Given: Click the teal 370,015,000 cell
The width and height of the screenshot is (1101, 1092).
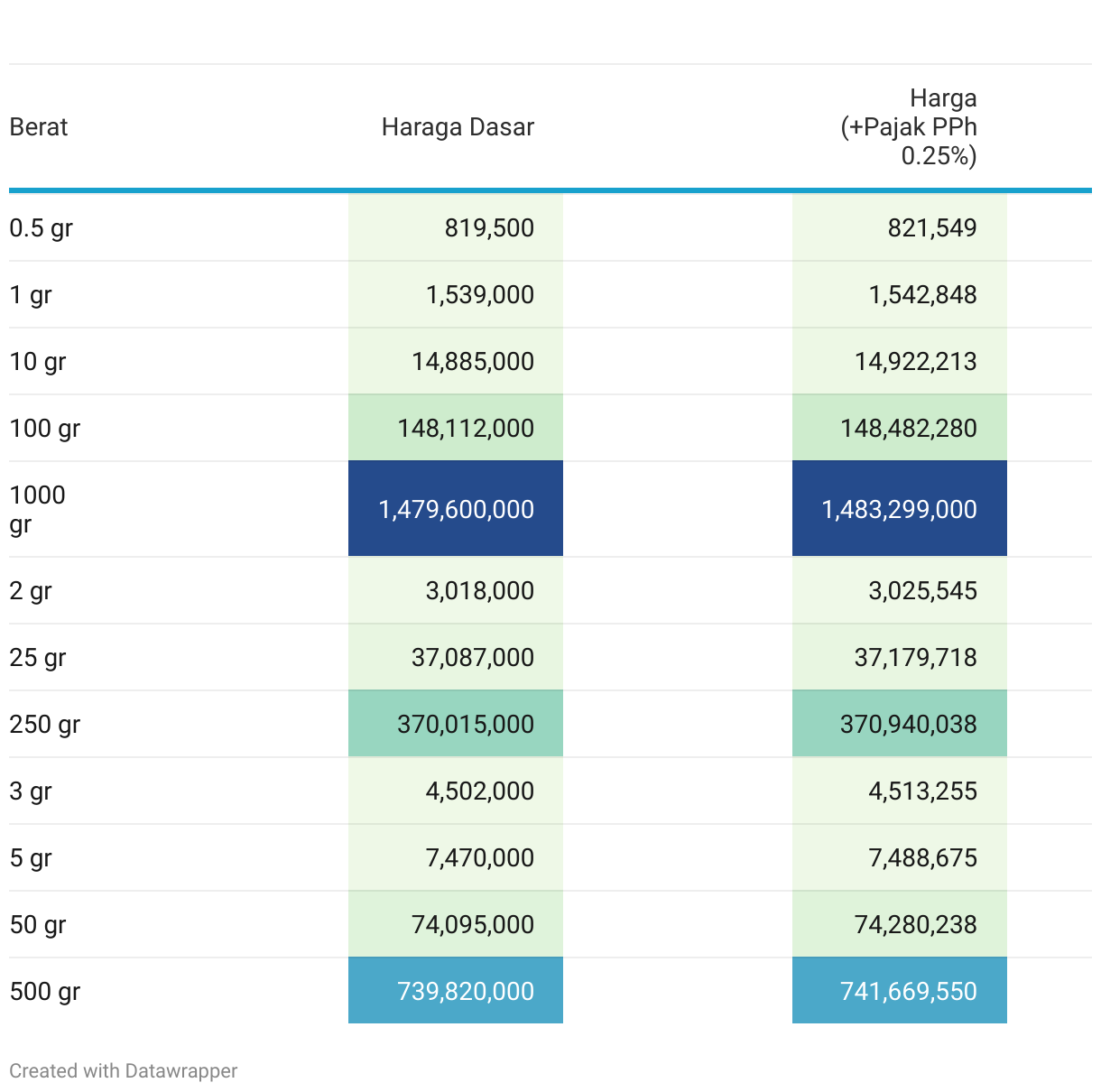Looking at the screenshot, I should tap(465, 724).
